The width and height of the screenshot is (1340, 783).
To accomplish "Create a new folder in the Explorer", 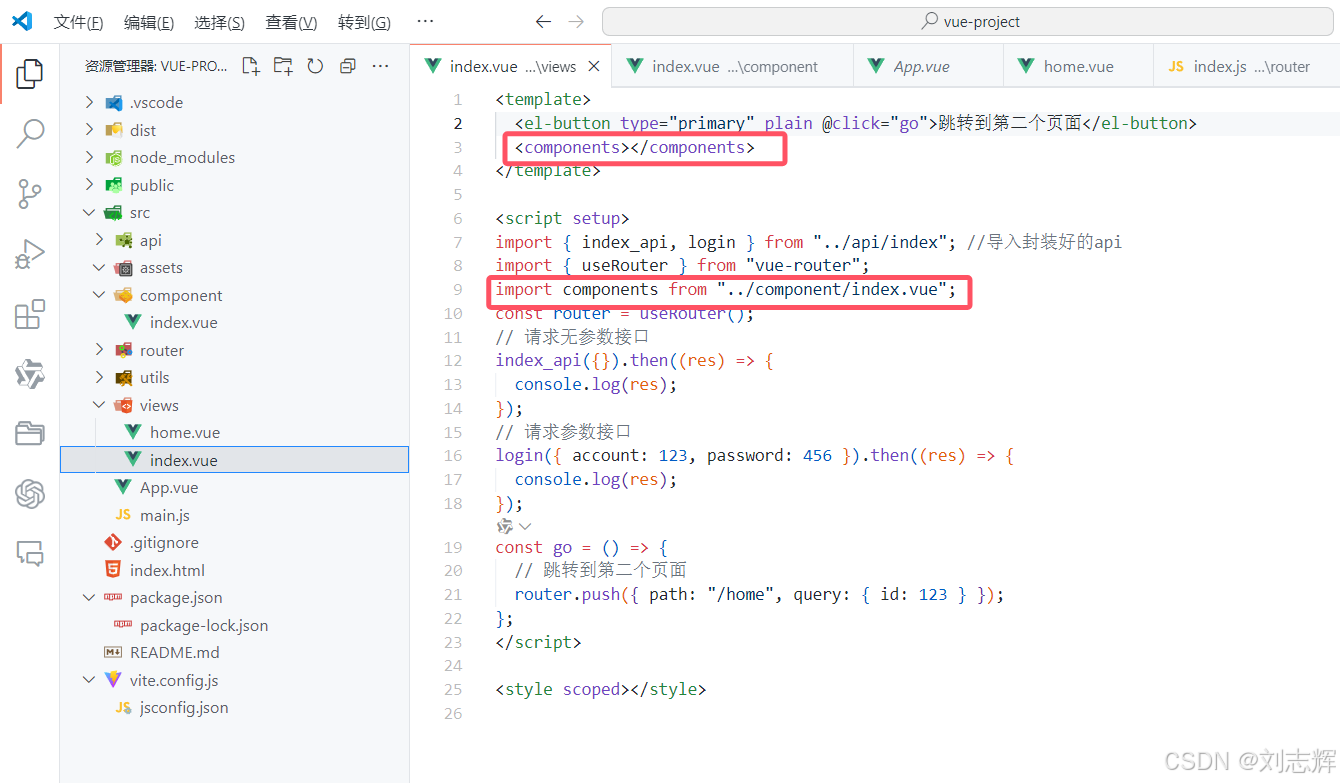I will (282, 63).
